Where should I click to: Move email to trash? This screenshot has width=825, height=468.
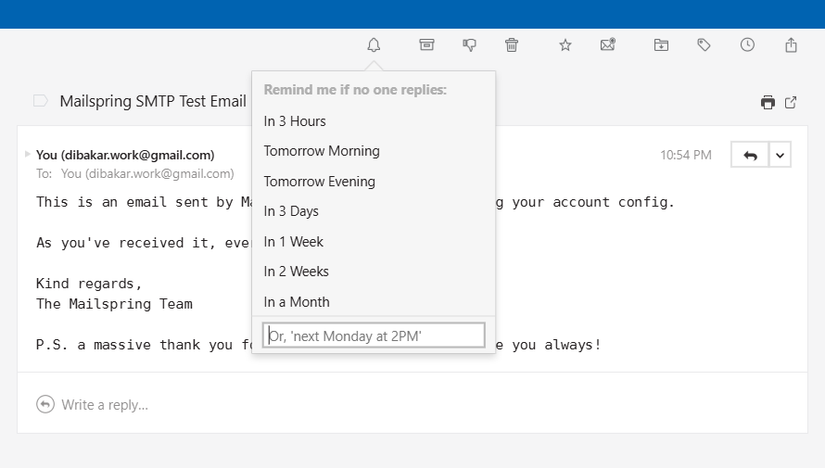click(x=511, y=45)
